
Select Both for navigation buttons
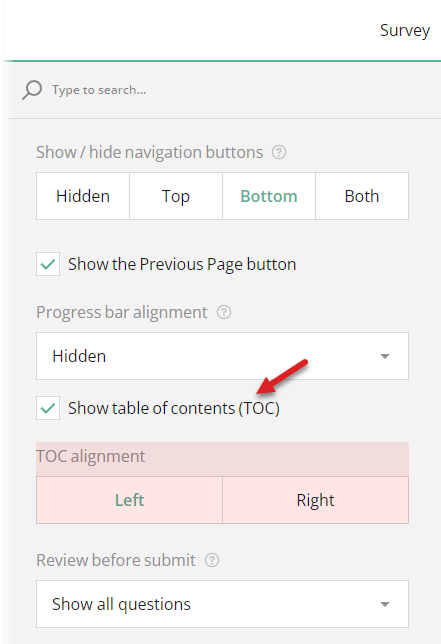point(362,196)
